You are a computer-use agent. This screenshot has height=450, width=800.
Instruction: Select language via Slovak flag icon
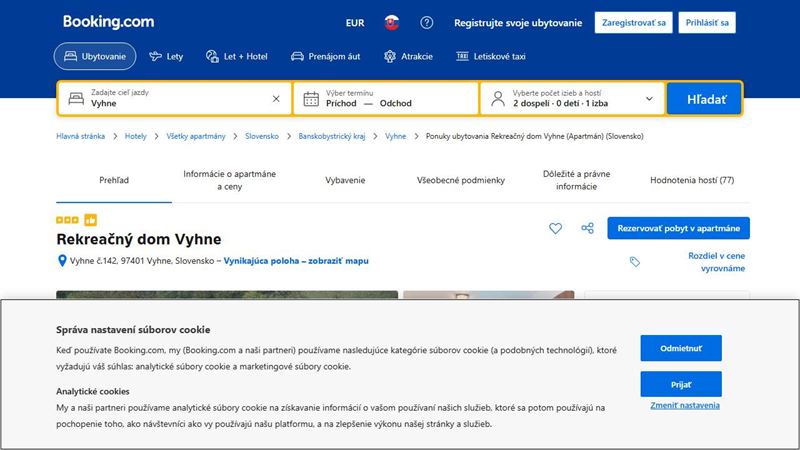coord(391,22)
